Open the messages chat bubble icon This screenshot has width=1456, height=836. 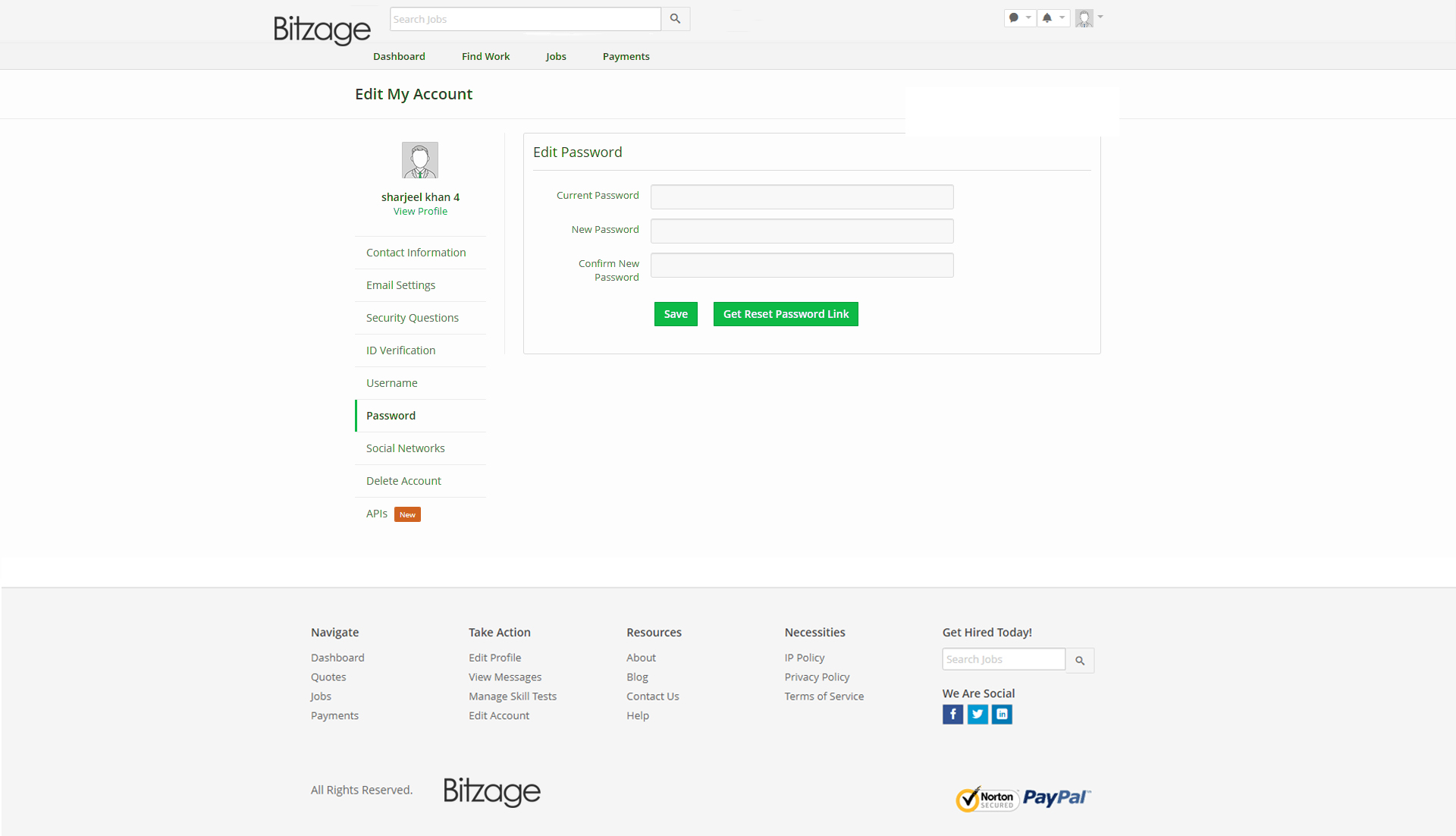tap(1013, 17)
